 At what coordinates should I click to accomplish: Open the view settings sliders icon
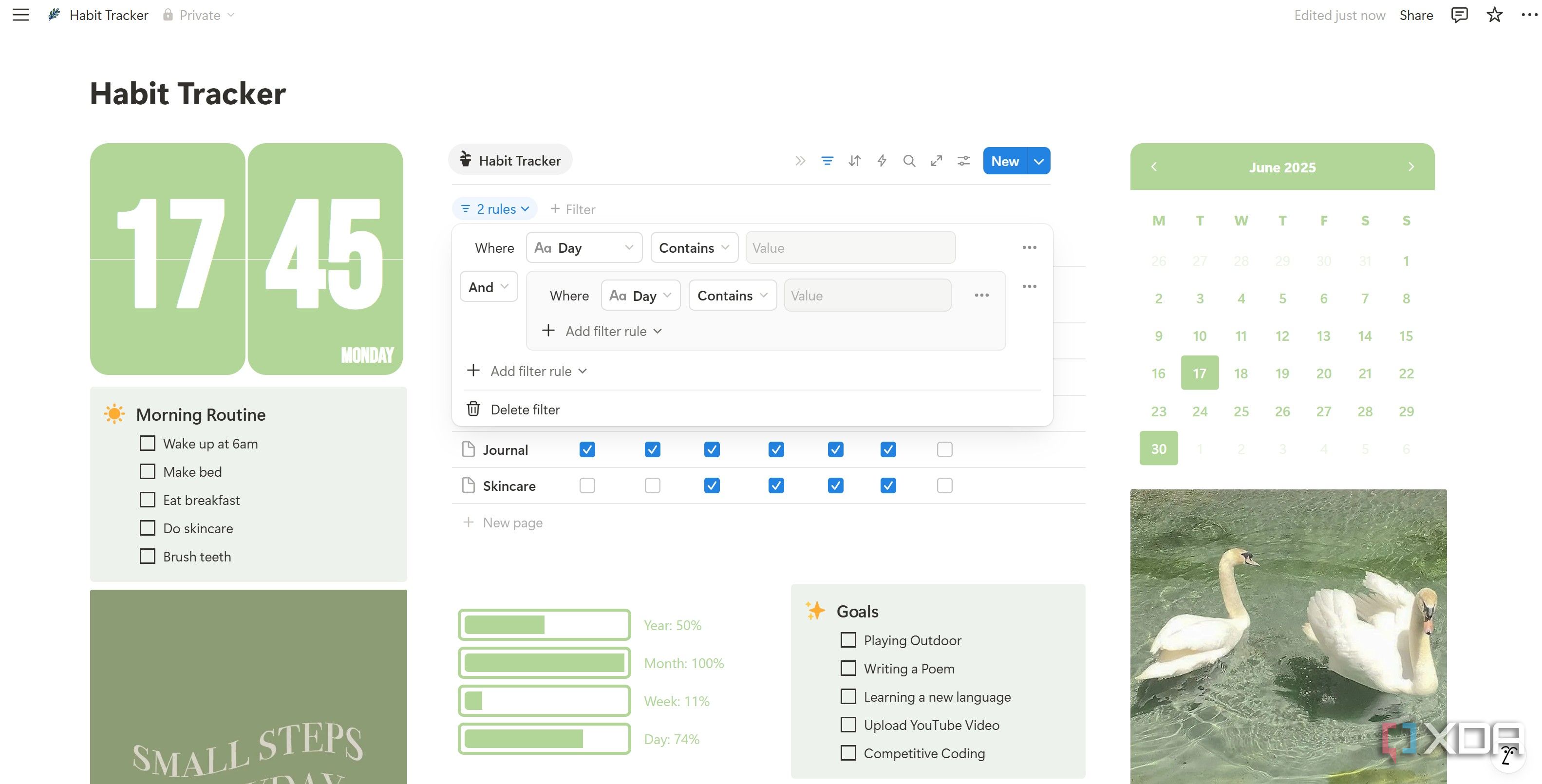tap(964, 160)
